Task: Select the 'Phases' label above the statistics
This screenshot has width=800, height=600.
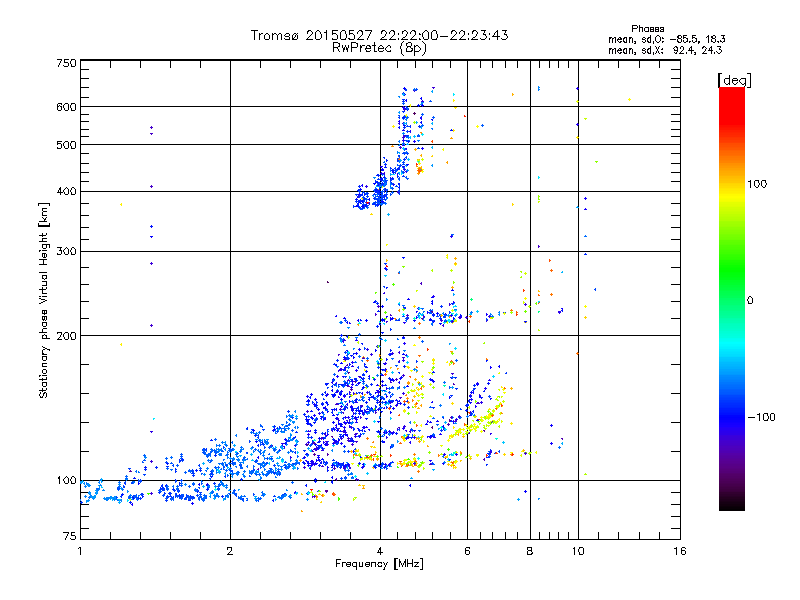Action: [647, 29]
